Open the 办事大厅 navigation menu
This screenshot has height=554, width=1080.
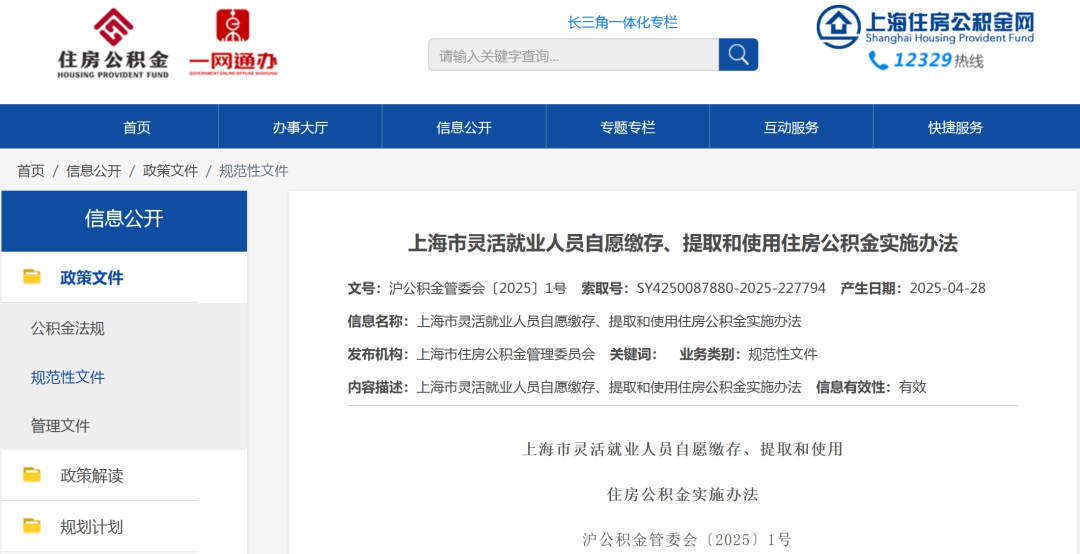pos(300,127)
